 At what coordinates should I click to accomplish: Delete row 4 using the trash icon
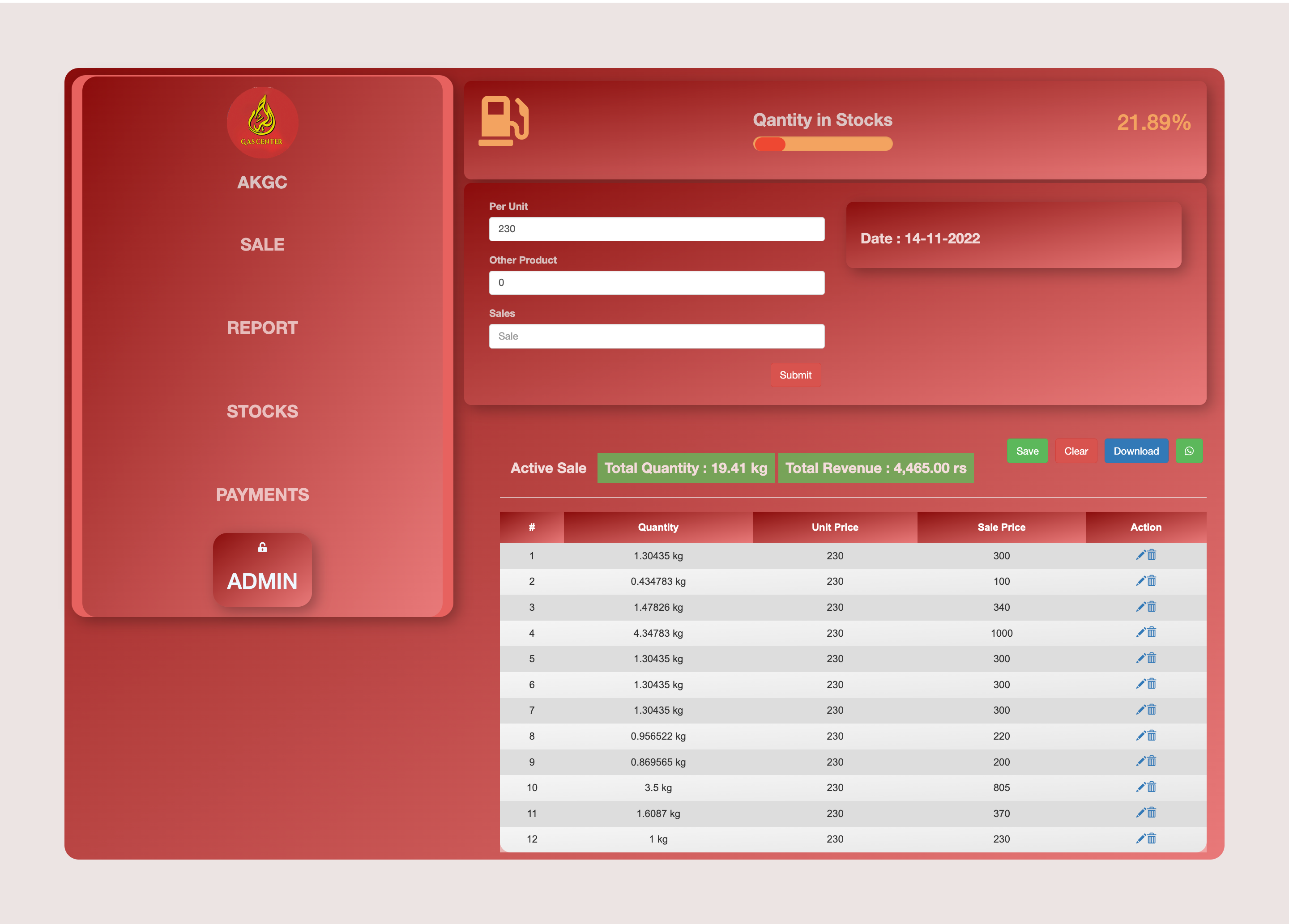(1152, 632)
